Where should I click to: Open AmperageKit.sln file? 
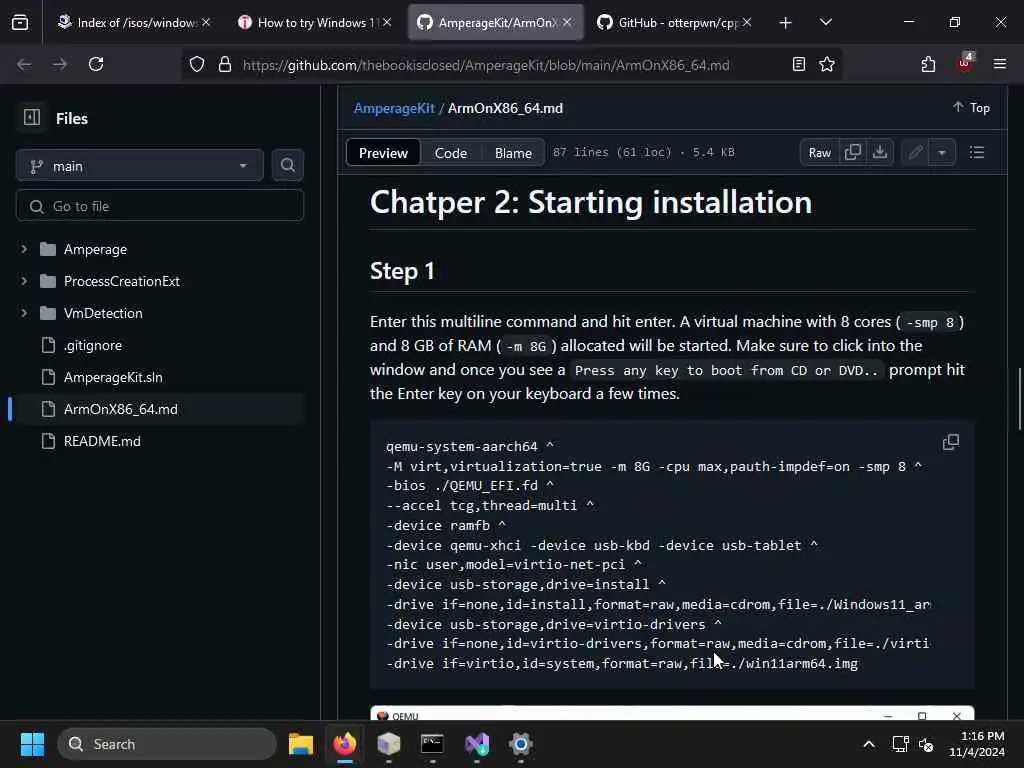click(113, 377)
